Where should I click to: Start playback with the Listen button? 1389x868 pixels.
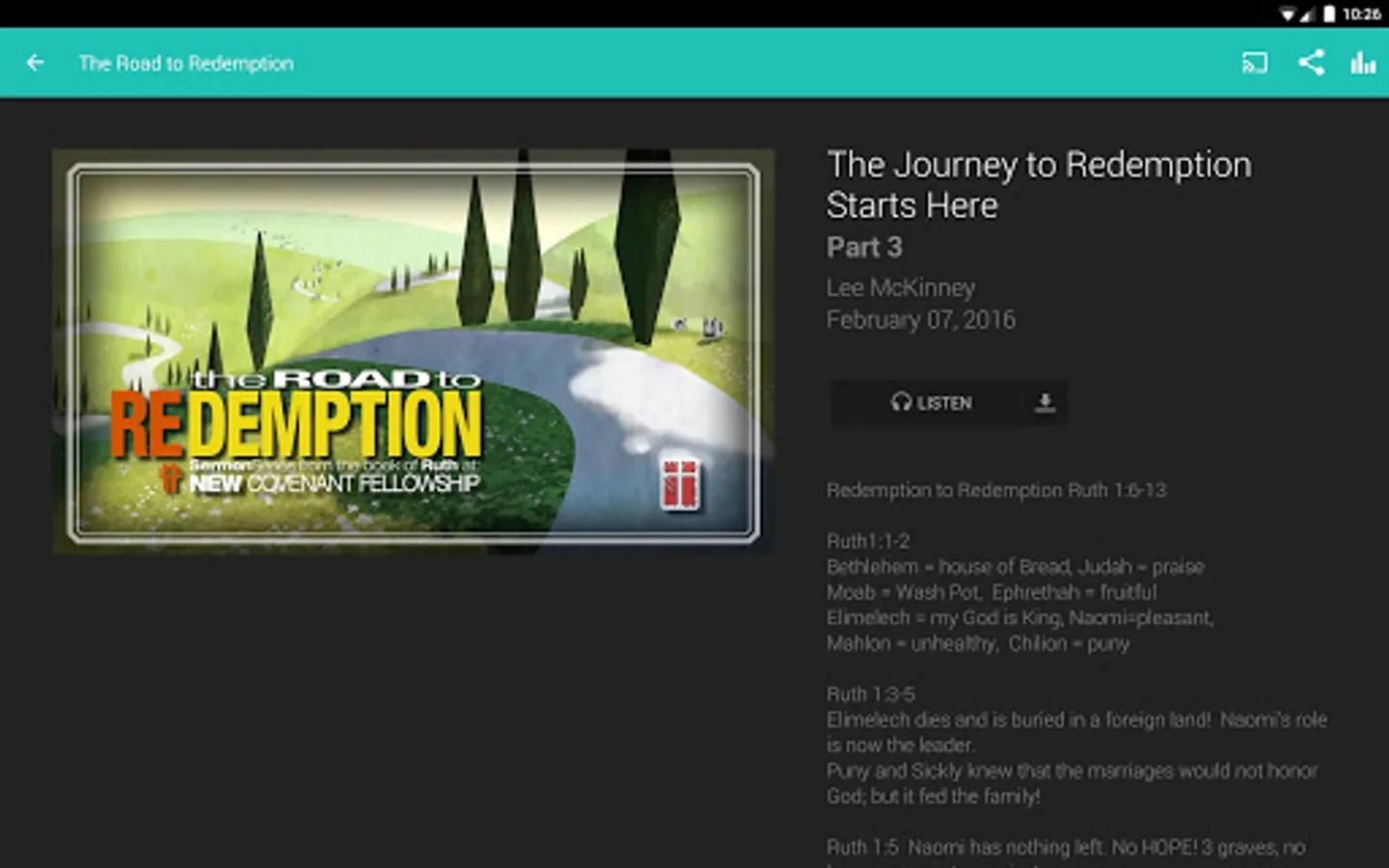click(x=931, y=403)
